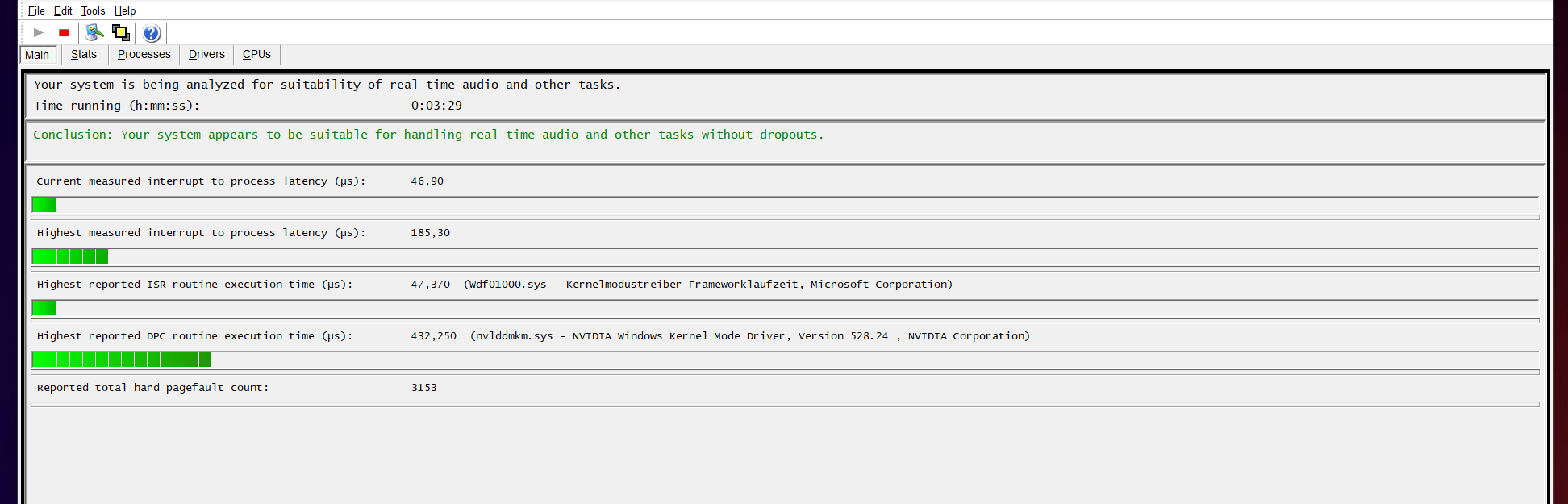
Task: Click the green Conclusion message text
Action: pos(428,135)
